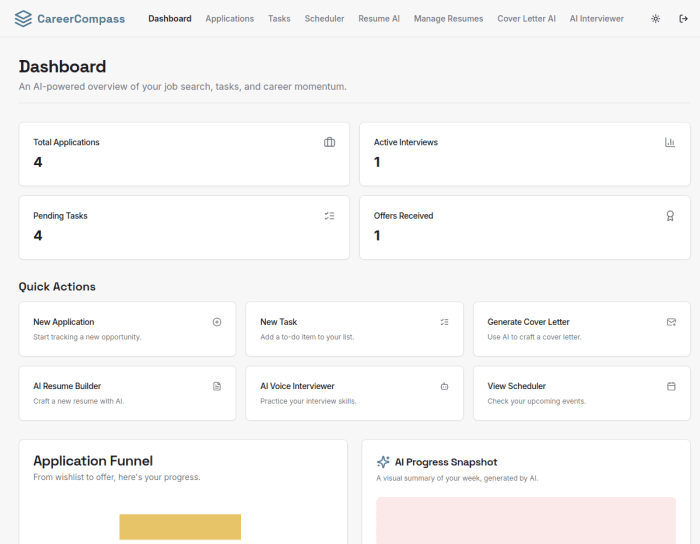Open Generate Cover Letter quick action

582,329
